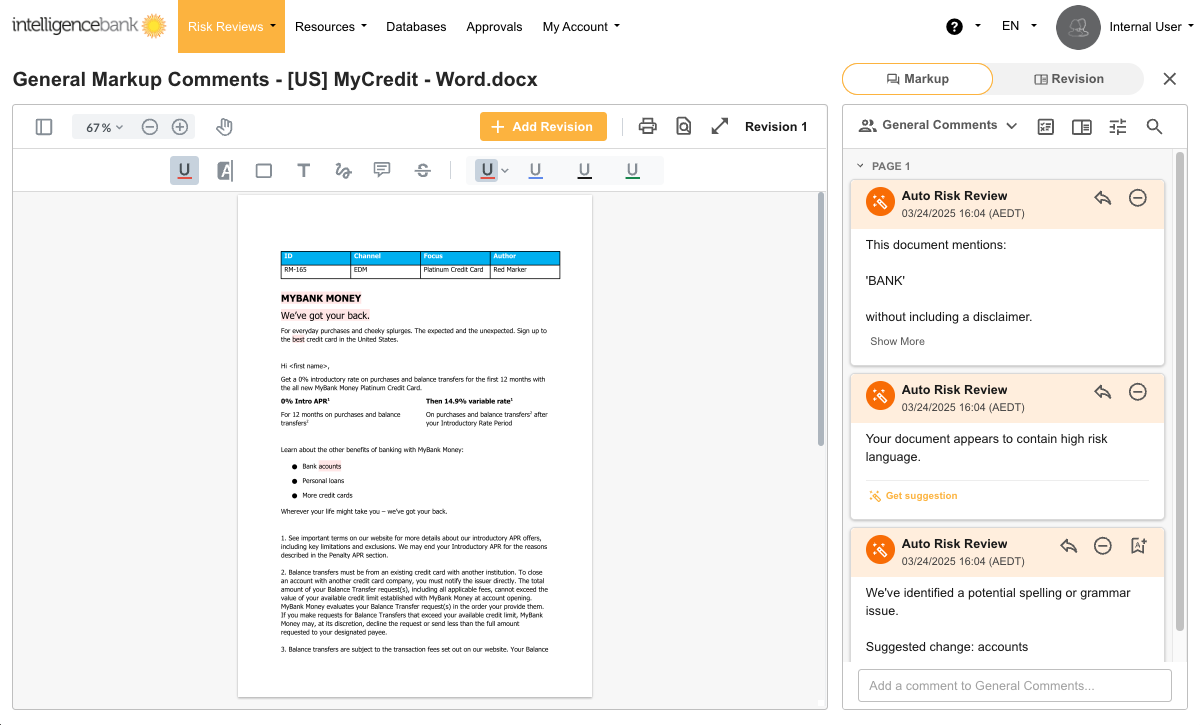Open document search magnifier in viewer toolbar
1200x725 pixels.
coord(684,126)
